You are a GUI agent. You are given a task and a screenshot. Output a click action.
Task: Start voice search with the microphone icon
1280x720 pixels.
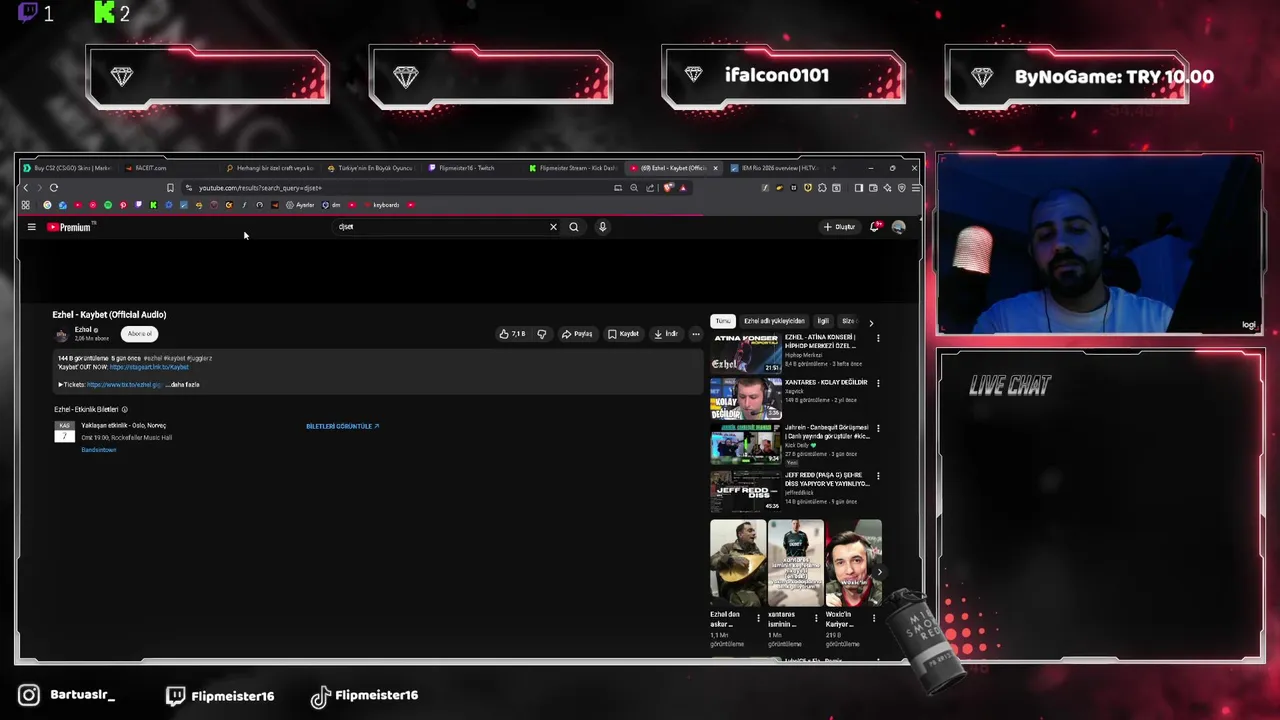tap(602, 227)
